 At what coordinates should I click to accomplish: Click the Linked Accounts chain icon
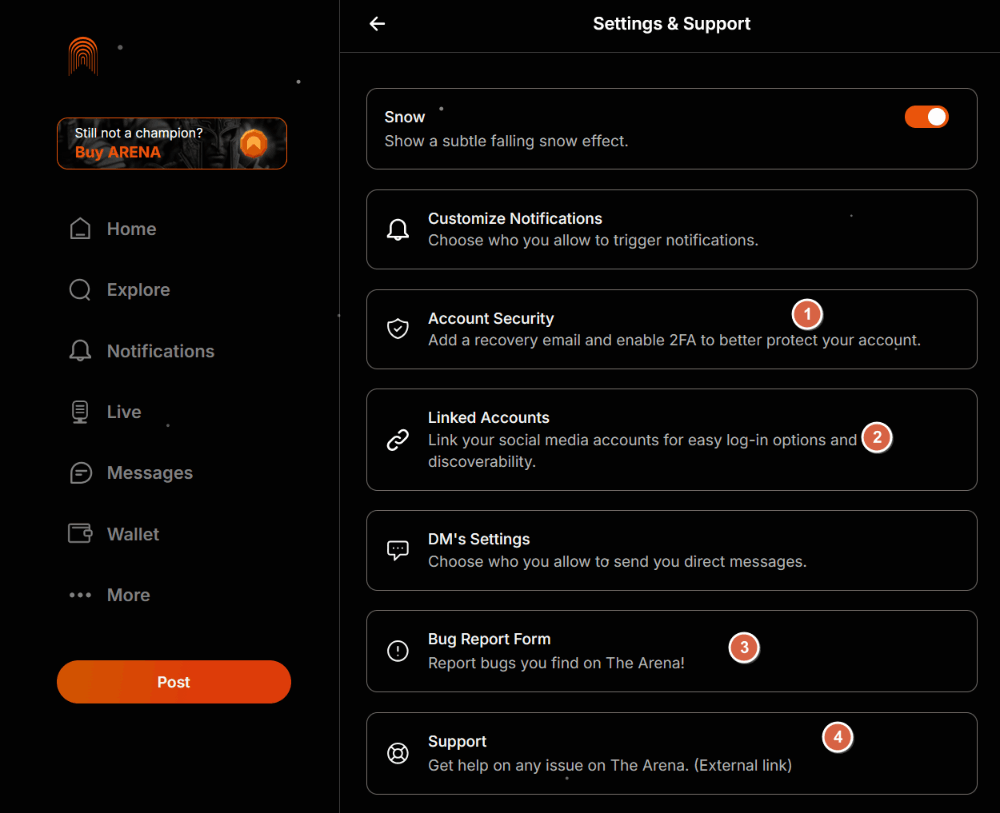click(x=398, y=440)
